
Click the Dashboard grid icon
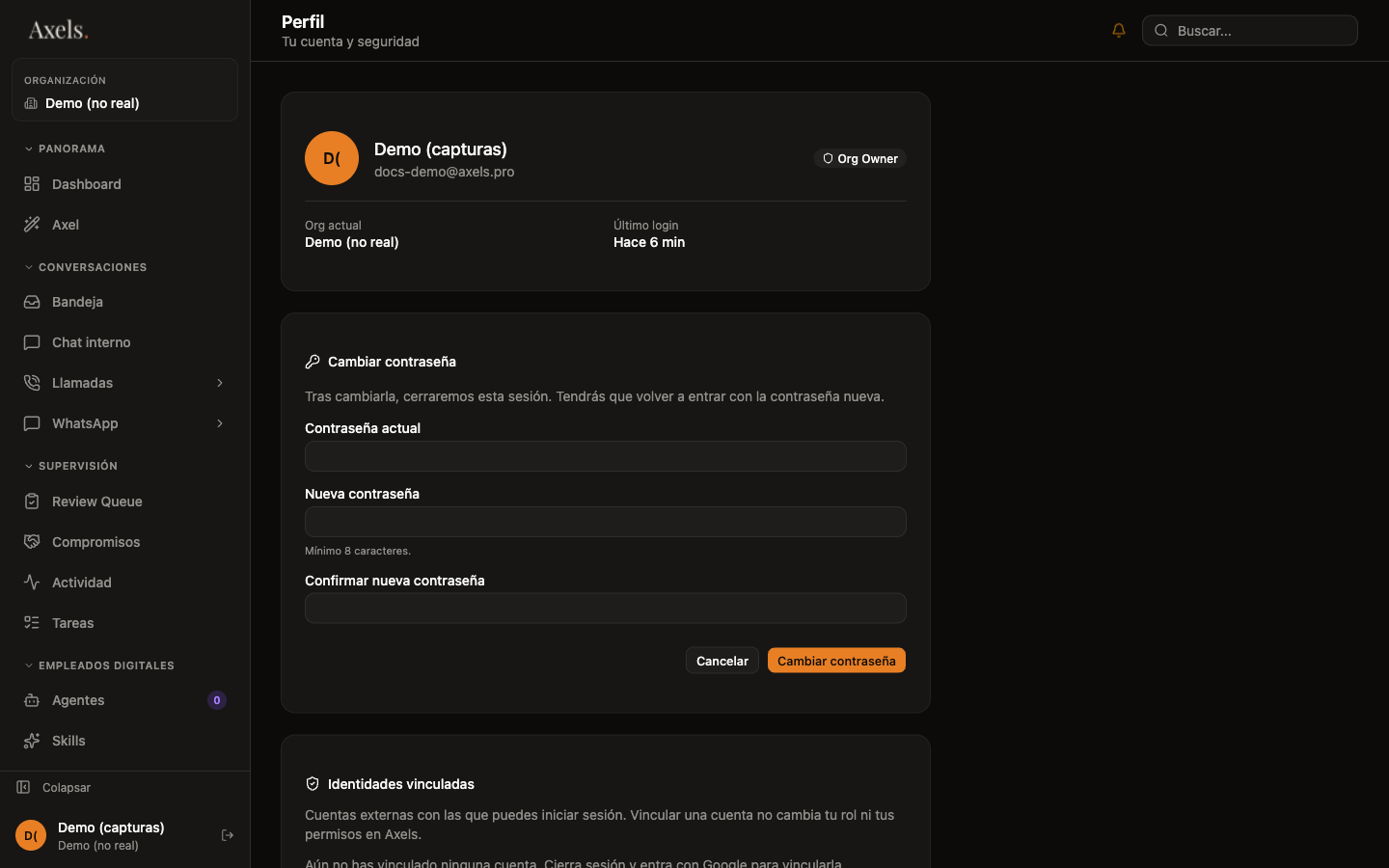pyautogui.click(x=32, y=183)
